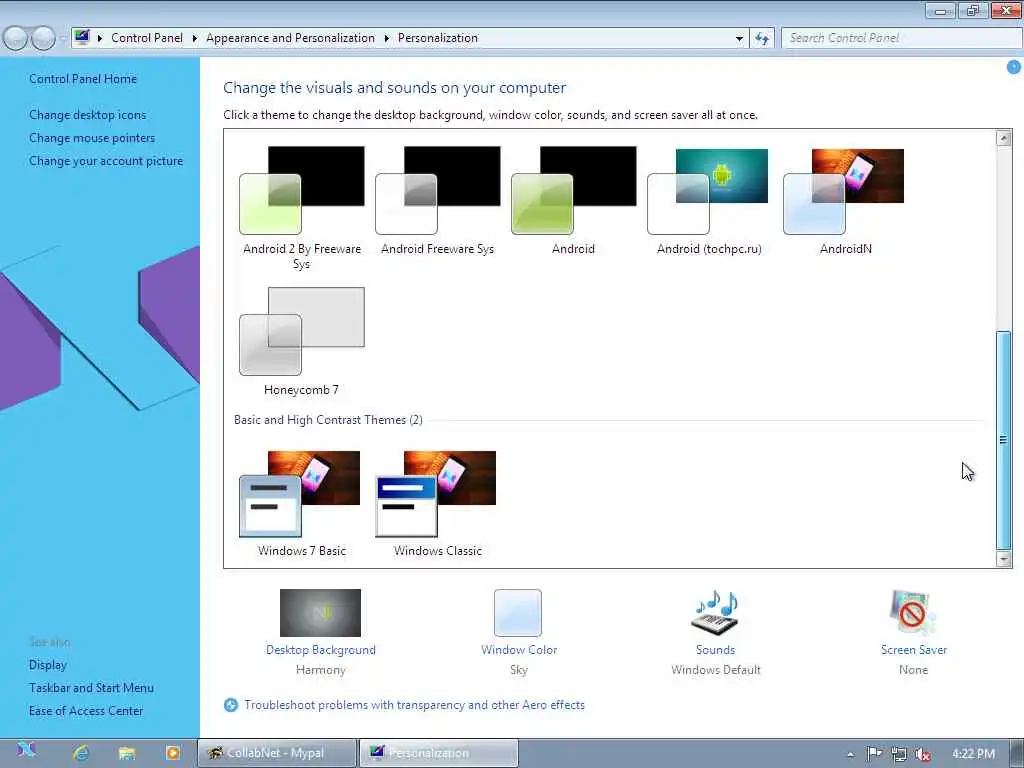
Task: Click the Search Control Panel field
Action: 901,38
